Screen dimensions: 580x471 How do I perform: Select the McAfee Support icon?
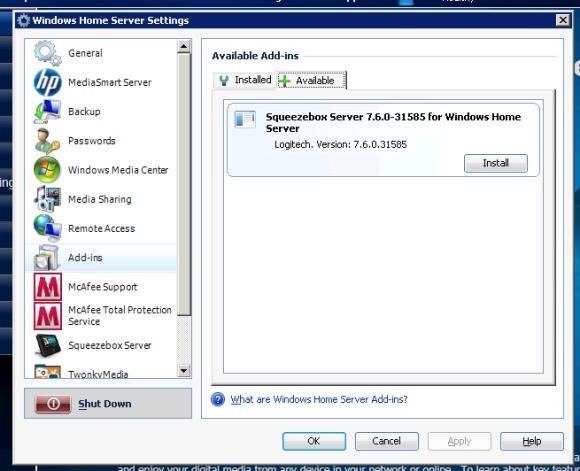47,287
